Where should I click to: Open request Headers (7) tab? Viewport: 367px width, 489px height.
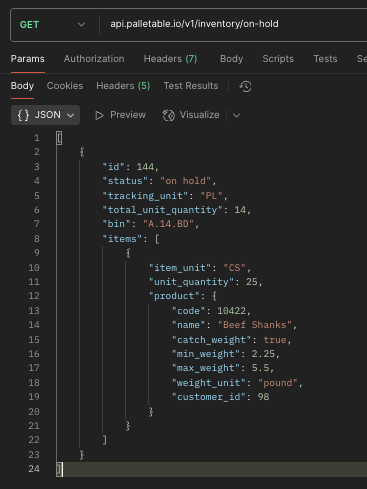[170, 59]
